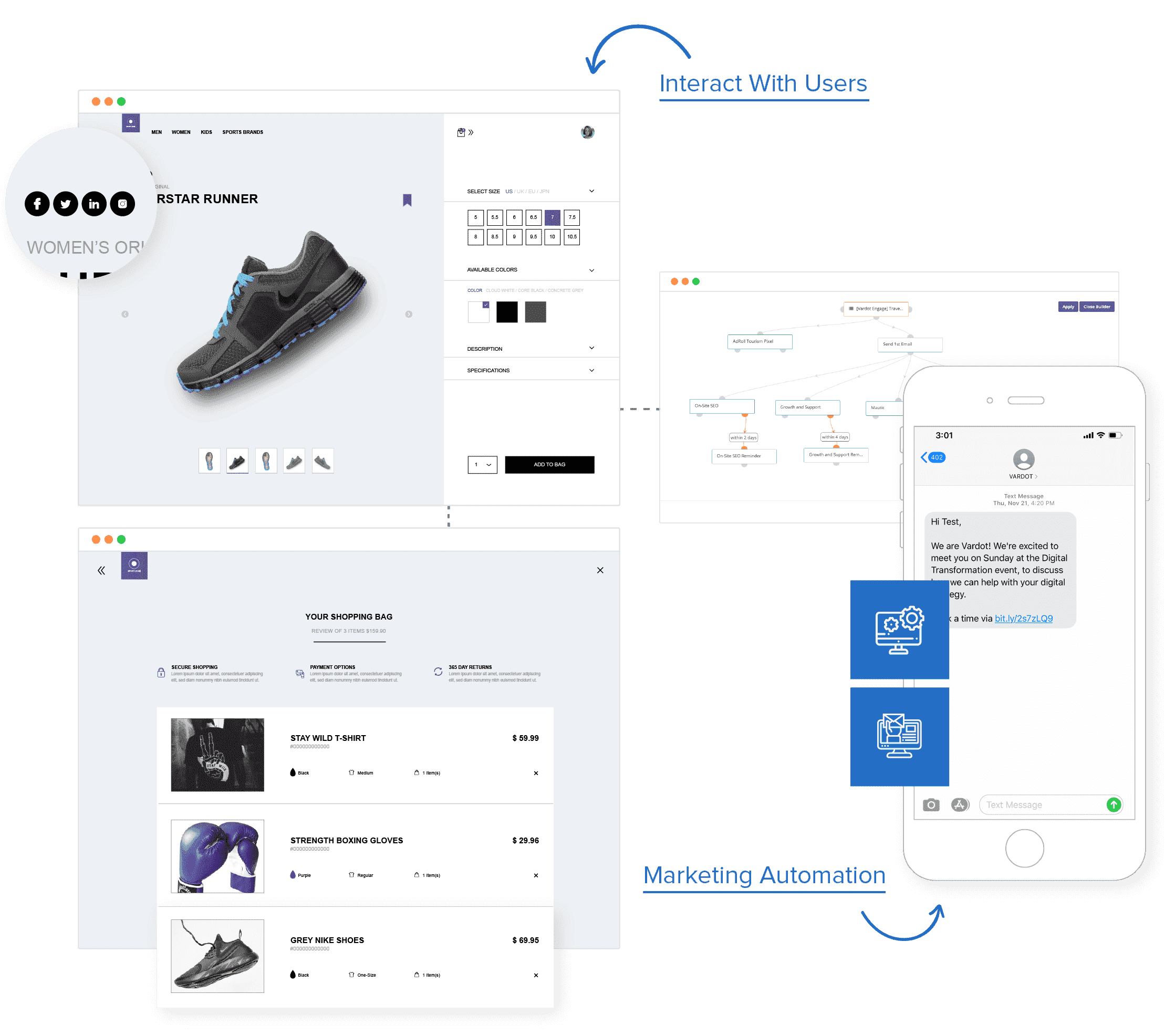Click ADD TO BAG button

(550, 465)
